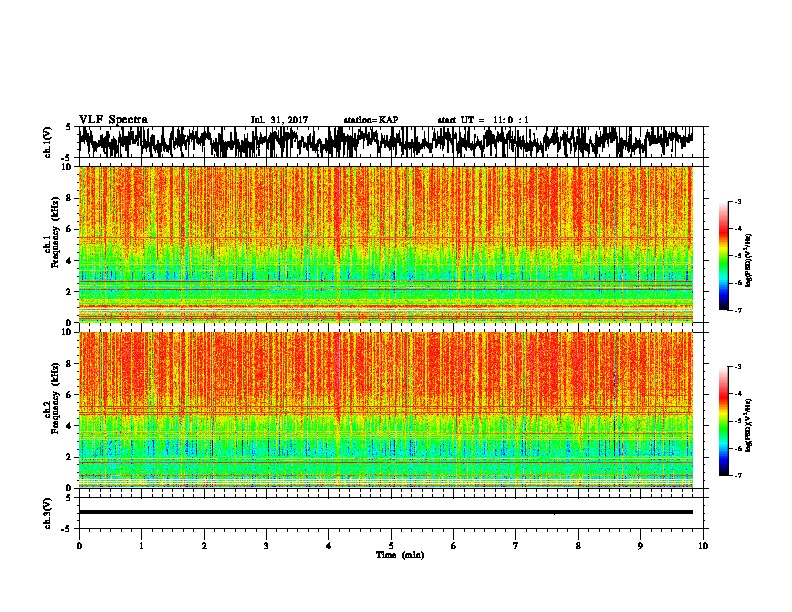Click the "-7" label on ch.2 colorbar

pyautogui.click(x=737, y=475)
